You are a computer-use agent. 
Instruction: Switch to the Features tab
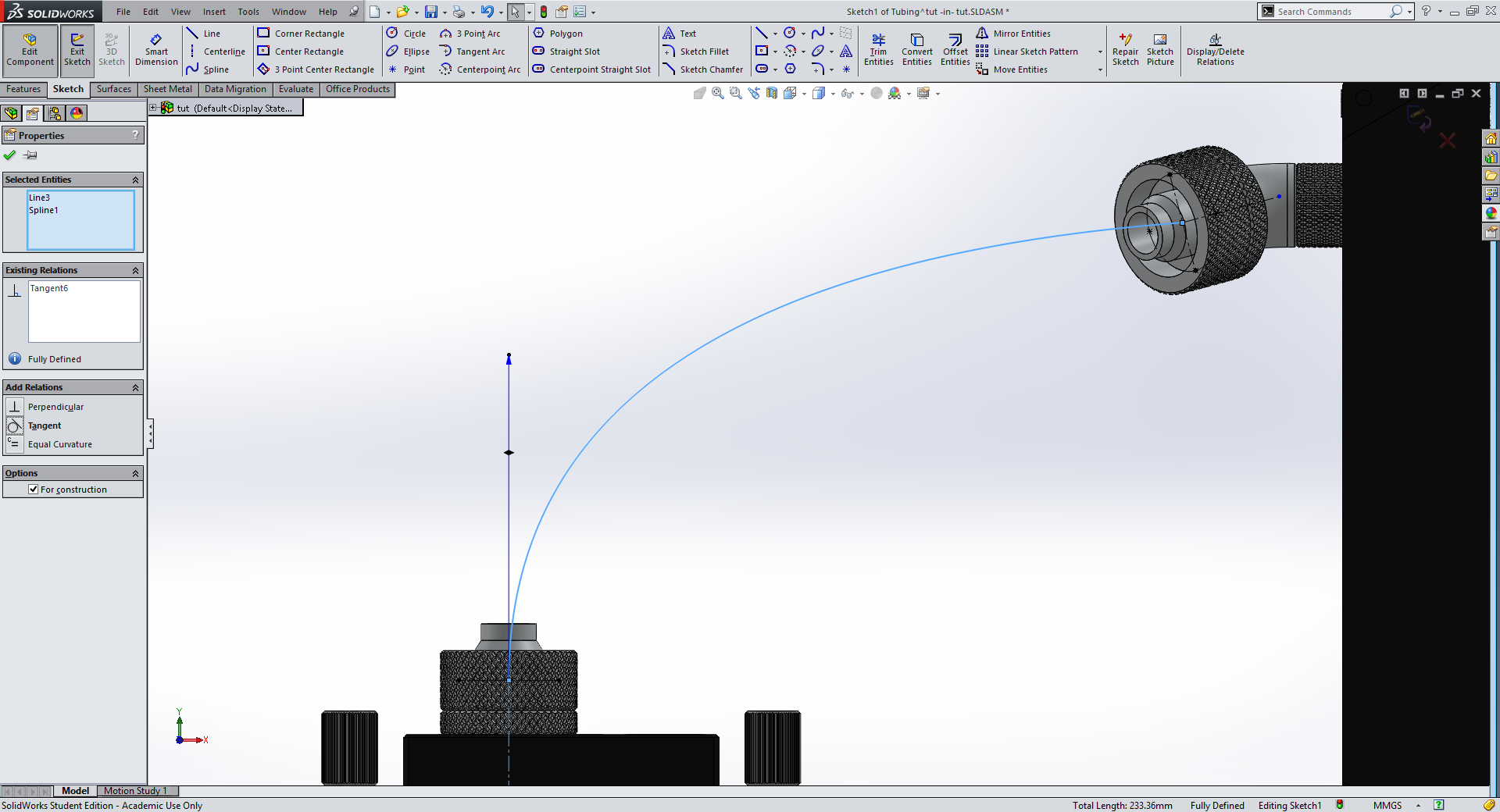coord(23,89)
